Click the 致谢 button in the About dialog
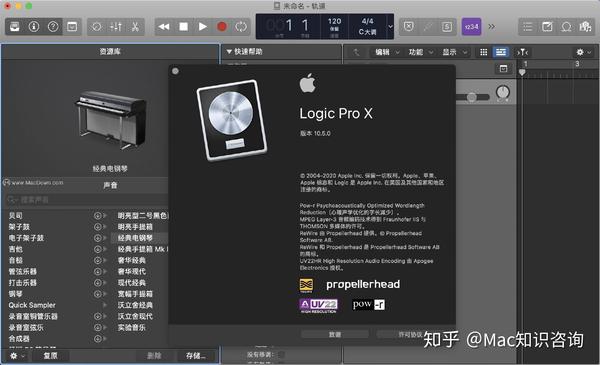600x365 pixels. (335, 334)
